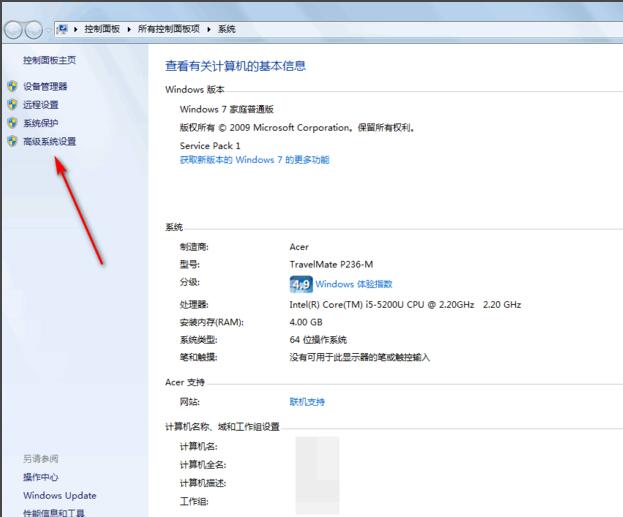Click the shield icon beside 设备管理器
The image size is (623, 517).
(x=12, y=87)
